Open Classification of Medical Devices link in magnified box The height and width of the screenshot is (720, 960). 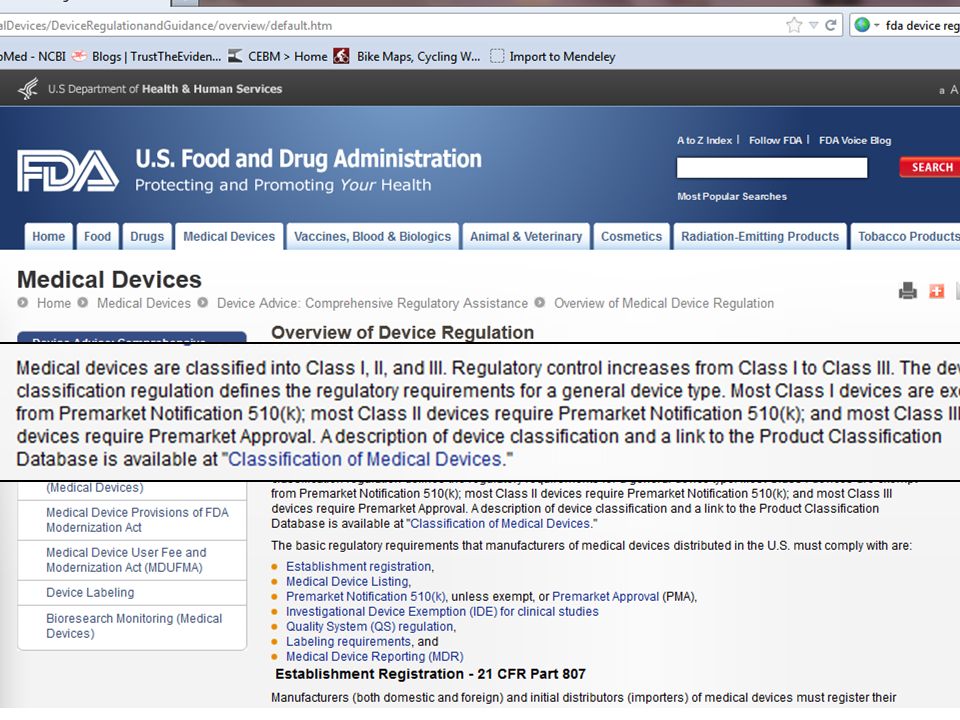[x=367, y=459]
